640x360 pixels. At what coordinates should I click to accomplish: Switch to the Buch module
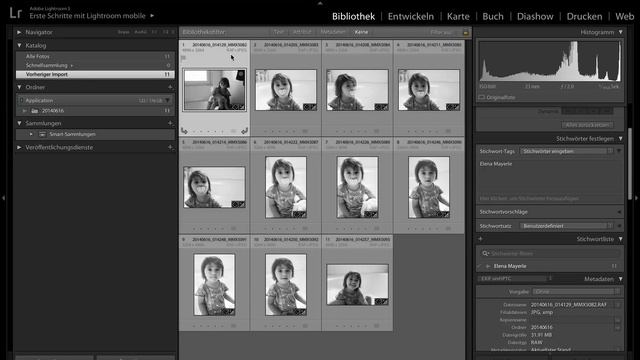(493, 16)
